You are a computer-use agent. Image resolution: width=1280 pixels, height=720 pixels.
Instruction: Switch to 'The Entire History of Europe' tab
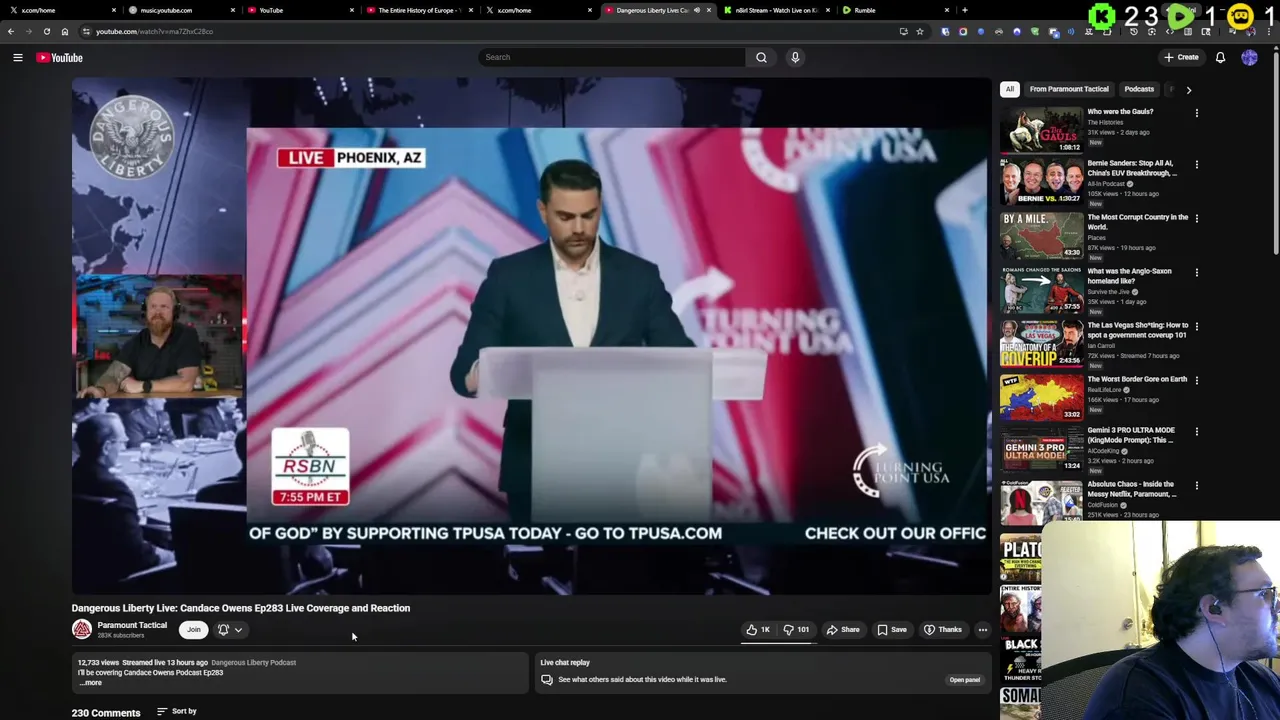pos(418,10)
